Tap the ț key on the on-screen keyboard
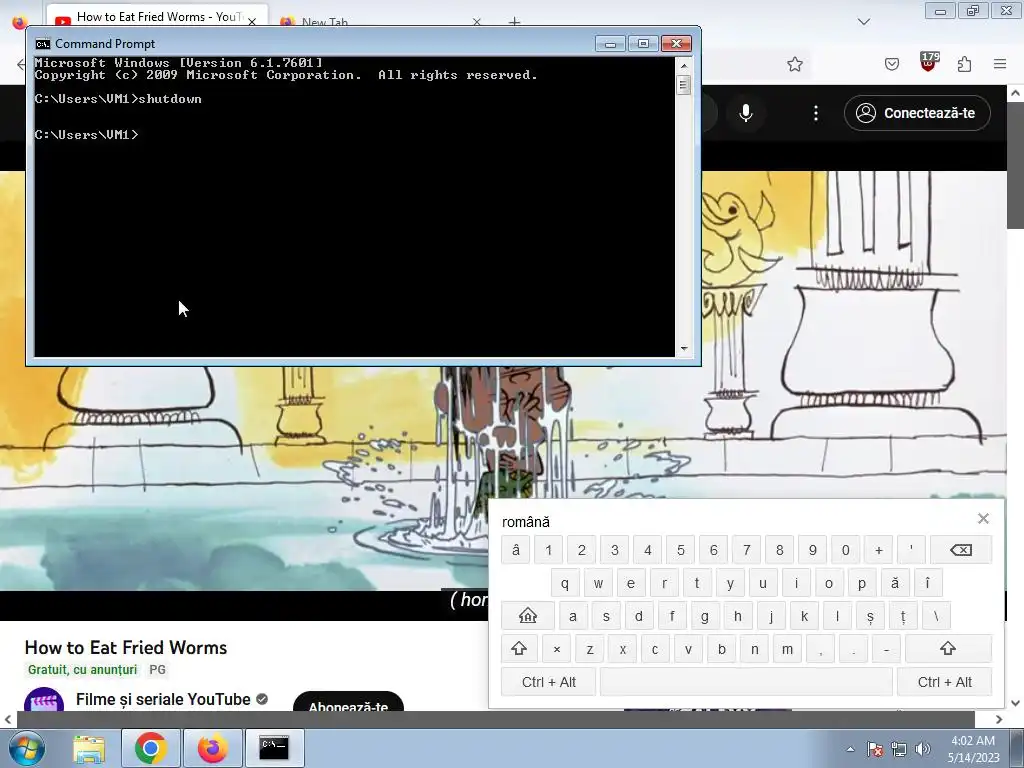This screenshot has width=1024, height=768. tap(903, 616)
